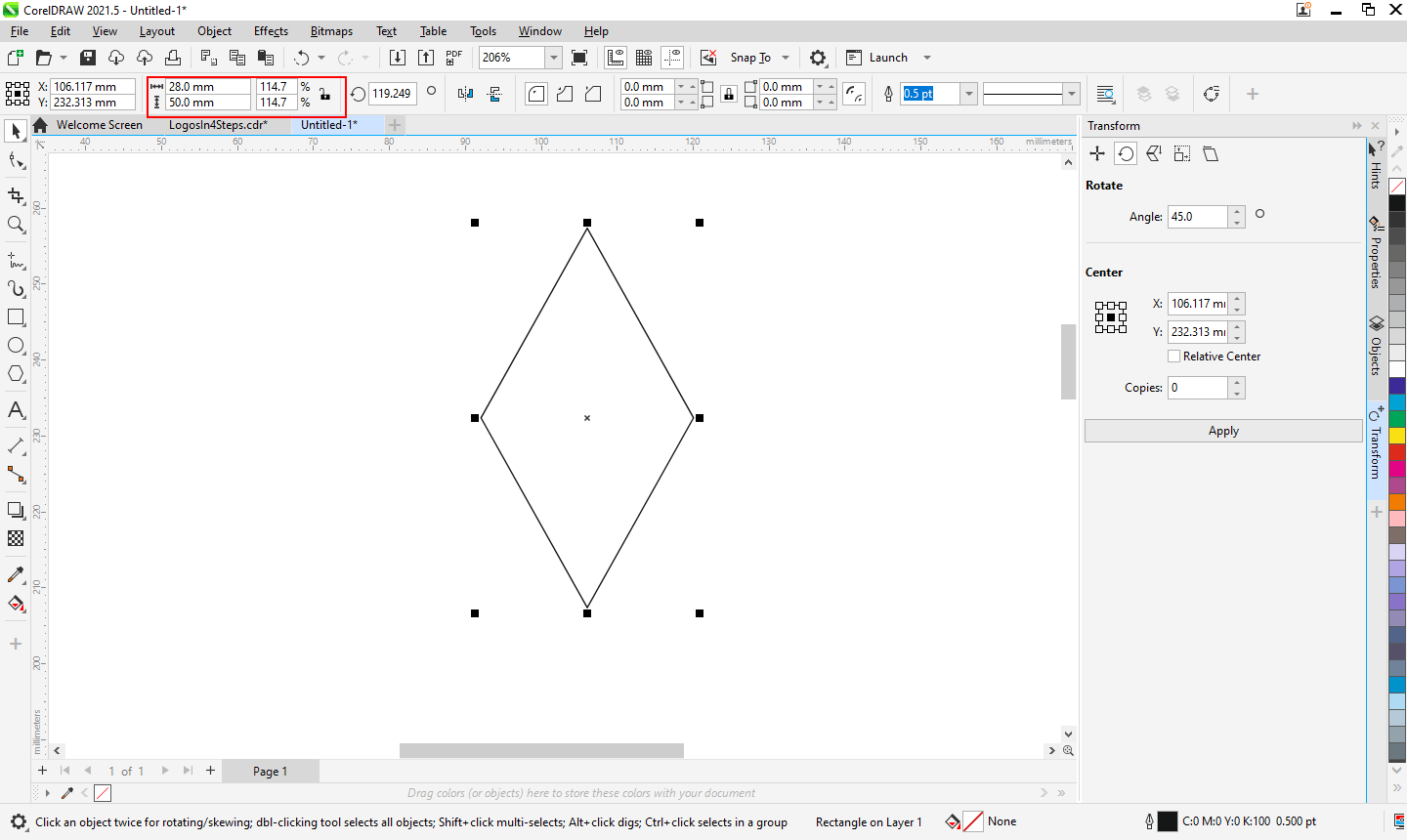The width and height of the screenshot is (1407, 840).
Task: Open the Effects menu
Action: pyautogui.click(x=271, y=31)
